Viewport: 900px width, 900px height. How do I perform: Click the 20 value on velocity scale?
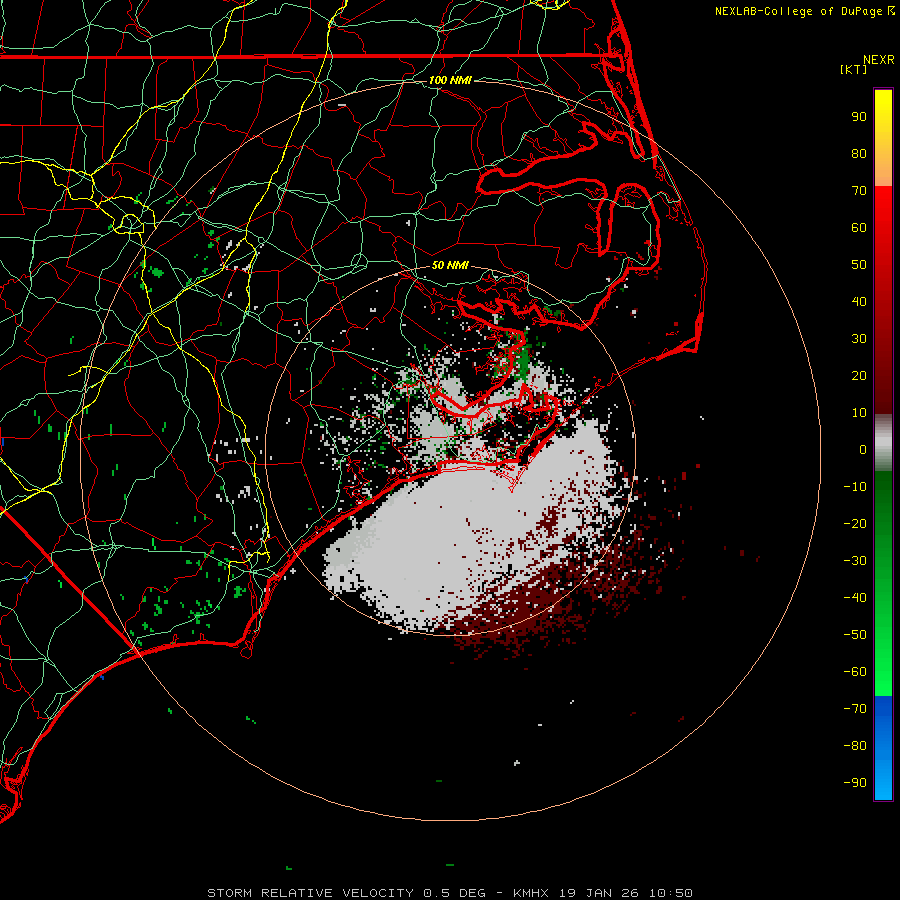(x=859, y=376)
